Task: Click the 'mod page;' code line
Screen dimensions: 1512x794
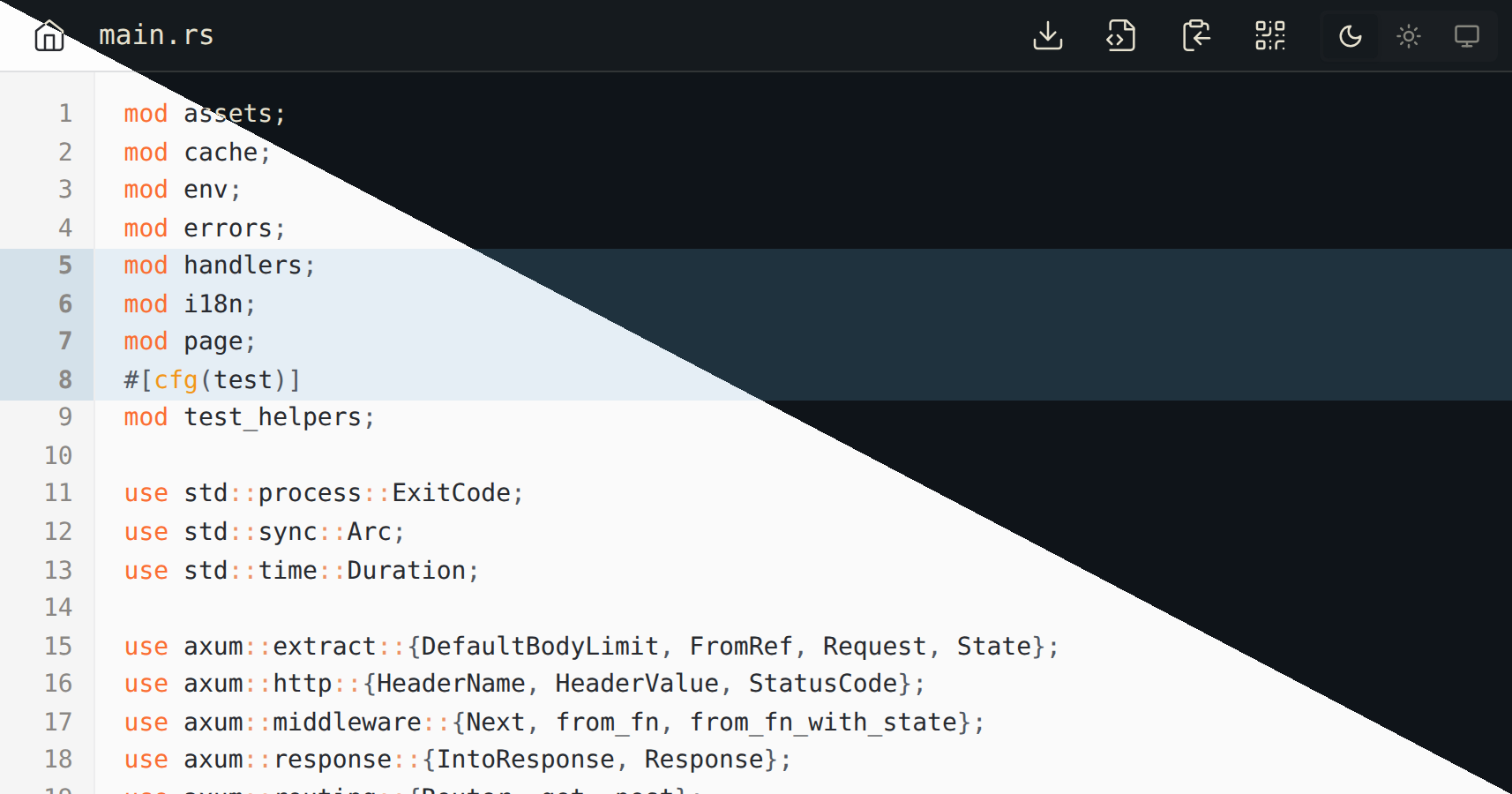Action: click(x=190, y=341)
